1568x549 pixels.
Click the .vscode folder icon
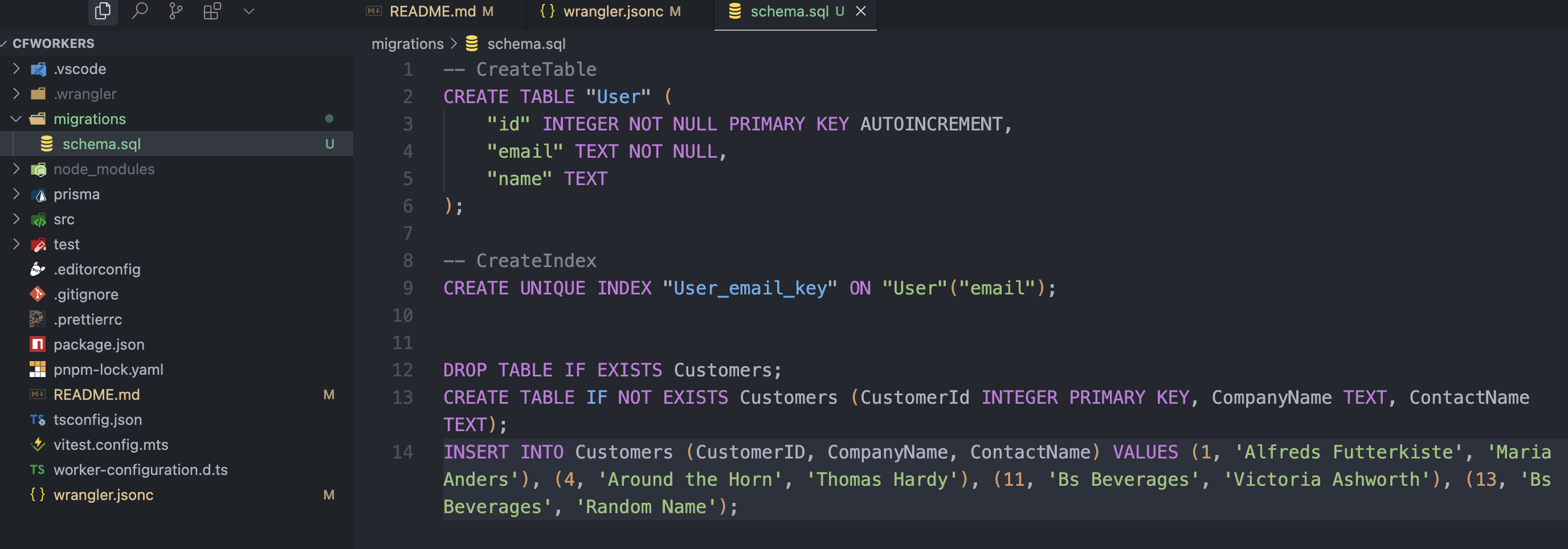38,69
